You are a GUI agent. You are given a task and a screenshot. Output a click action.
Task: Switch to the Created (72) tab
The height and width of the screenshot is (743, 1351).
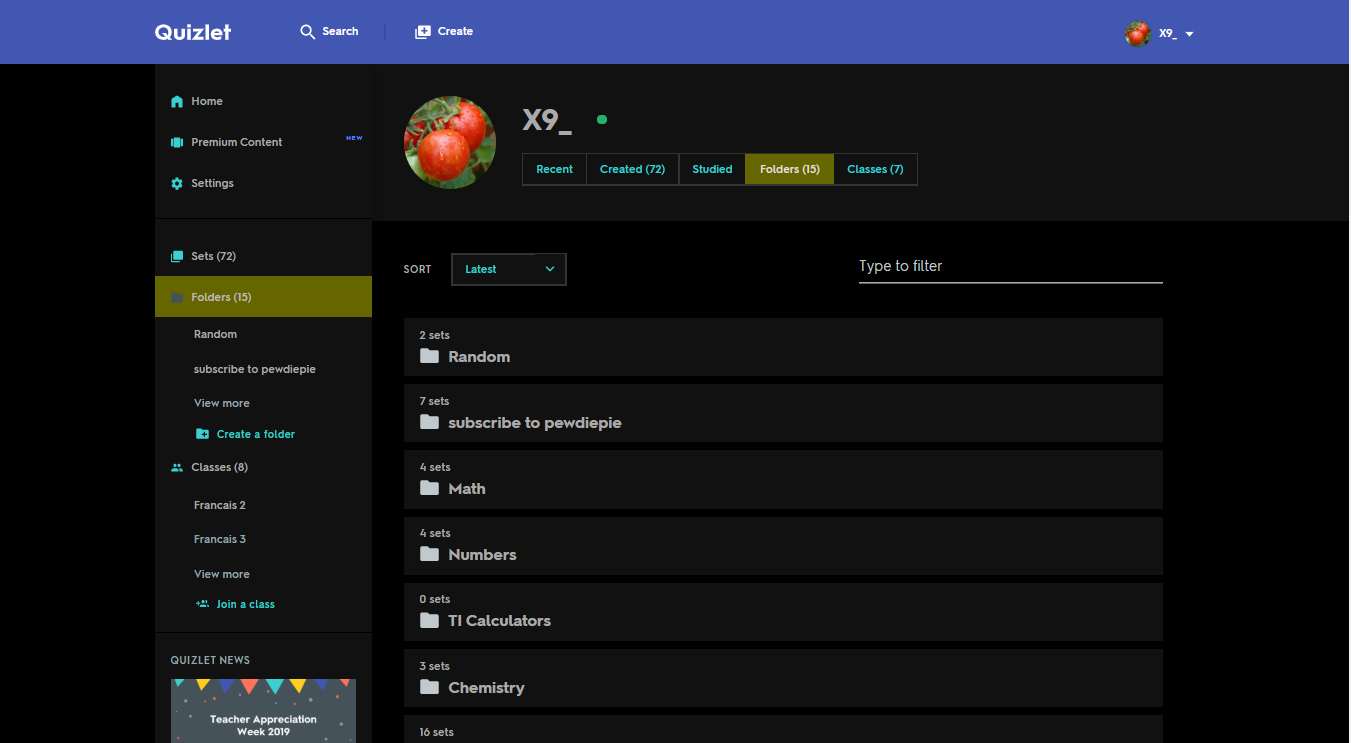pyautogui.click(x=632, y=169)
